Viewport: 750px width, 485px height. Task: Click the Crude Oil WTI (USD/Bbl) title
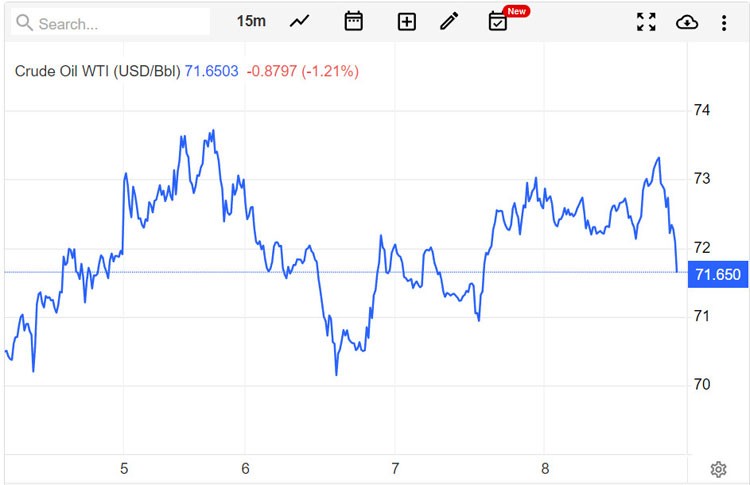coord(97,71)
